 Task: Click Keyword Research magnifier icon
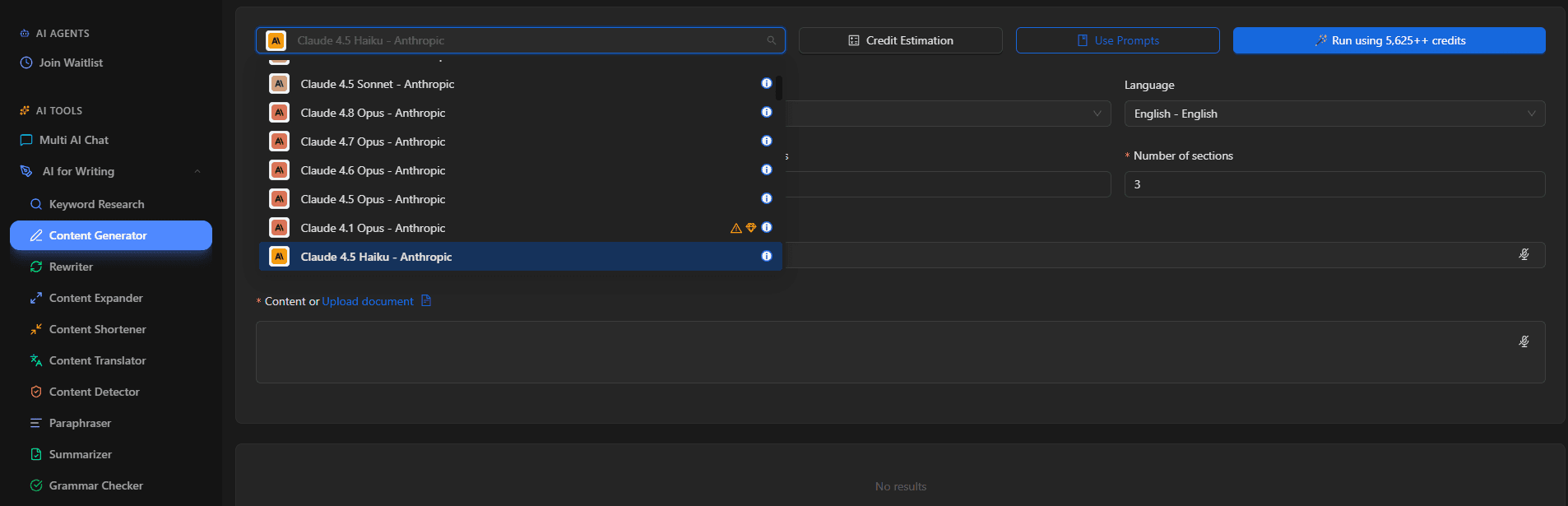(36, 204)
